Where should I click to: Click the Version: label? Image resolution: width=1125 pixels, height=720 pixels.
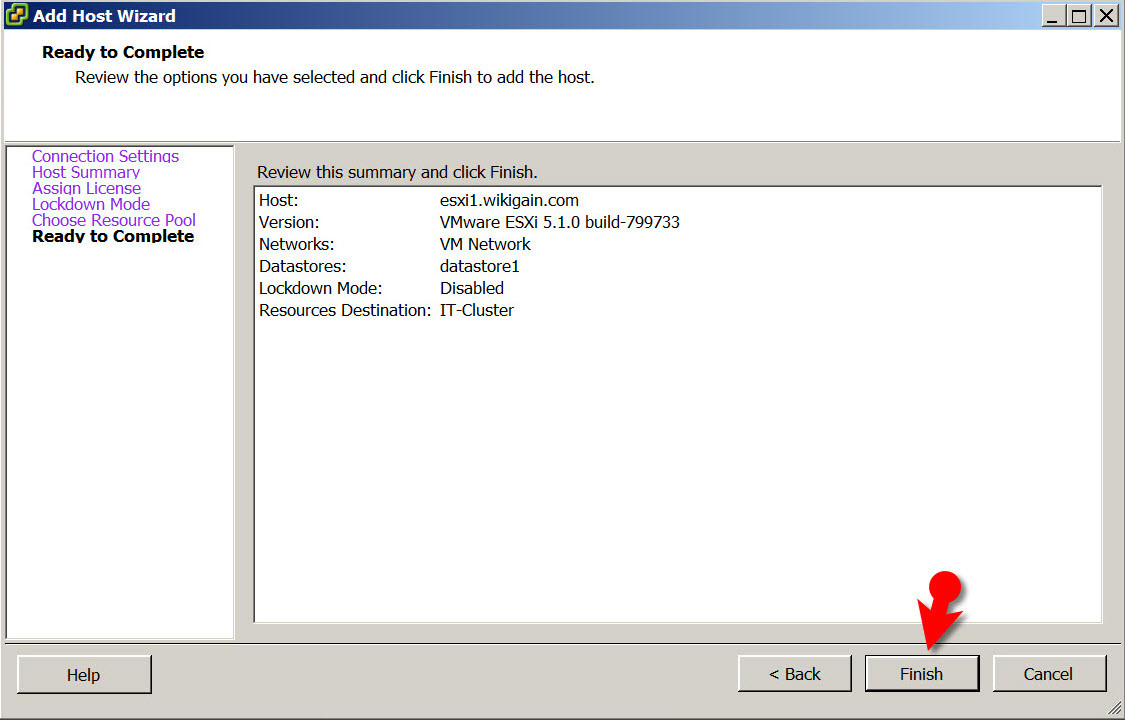coord(289,222)
